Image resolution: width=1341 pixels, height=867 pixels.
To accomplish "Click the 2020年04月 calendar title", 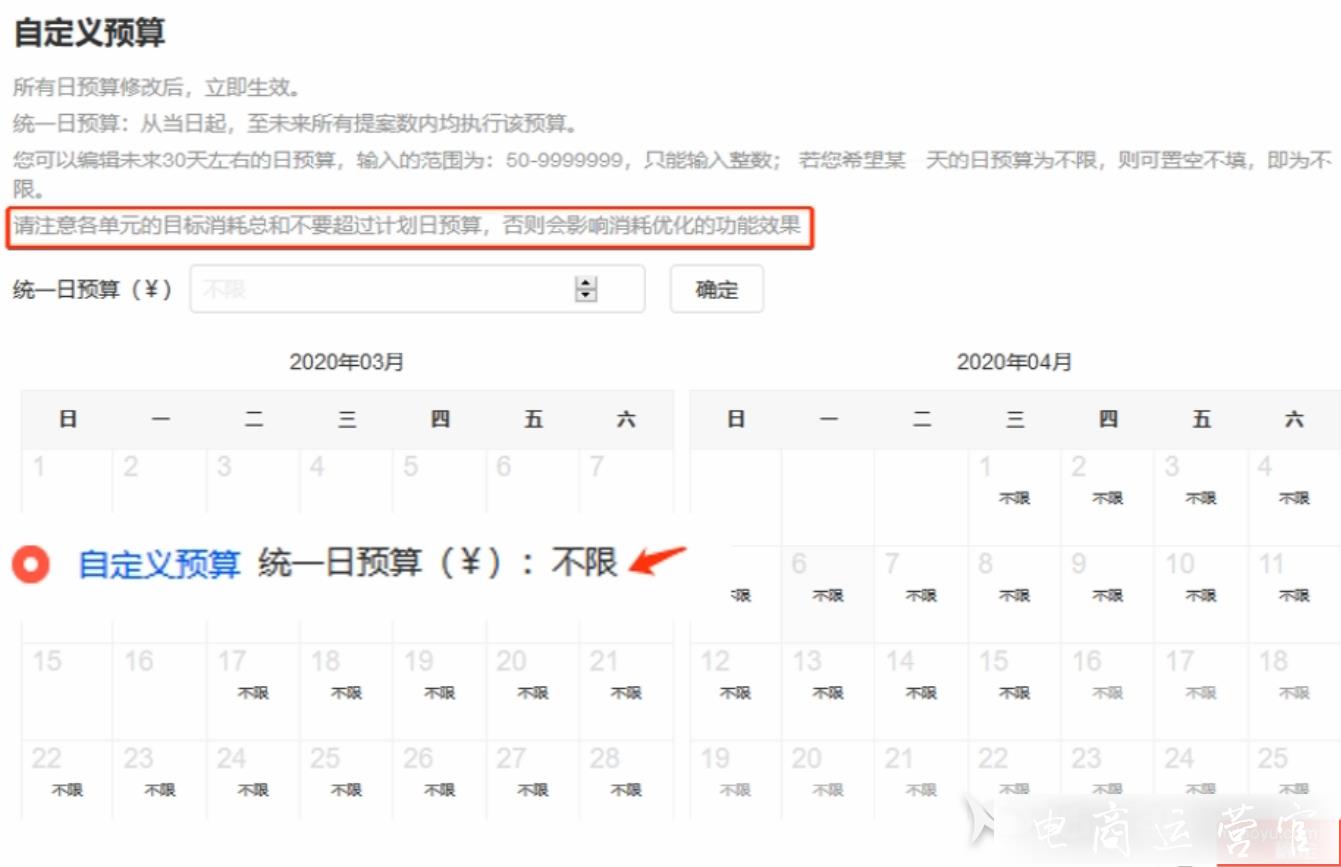I will (1014, 362).
